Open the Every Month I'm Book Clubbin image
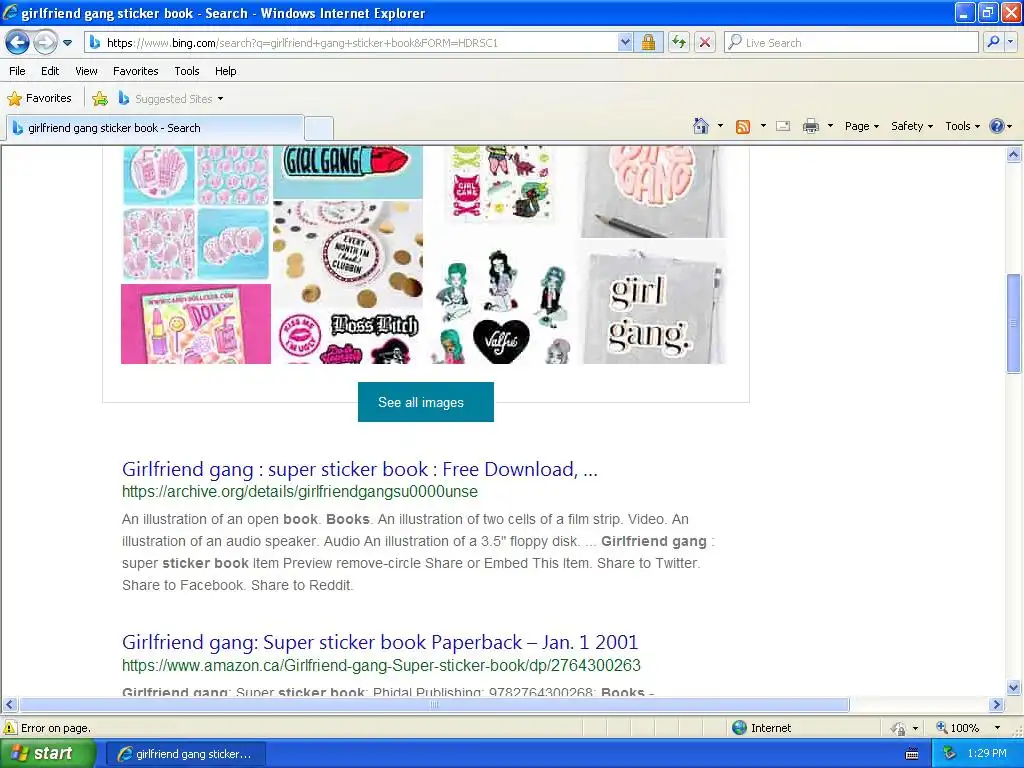Screen dimensions: 1024x768 [348, 254]
